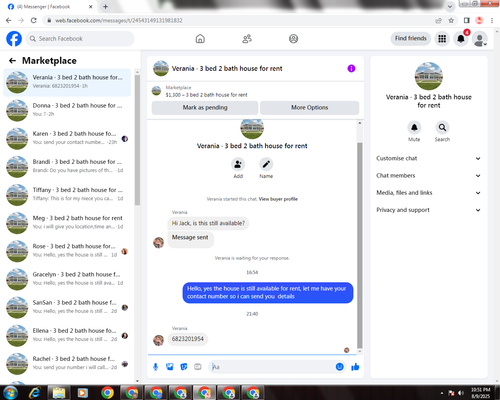Mute the Verania conversation
The image size is (500, 400).
tap(414, 127)
